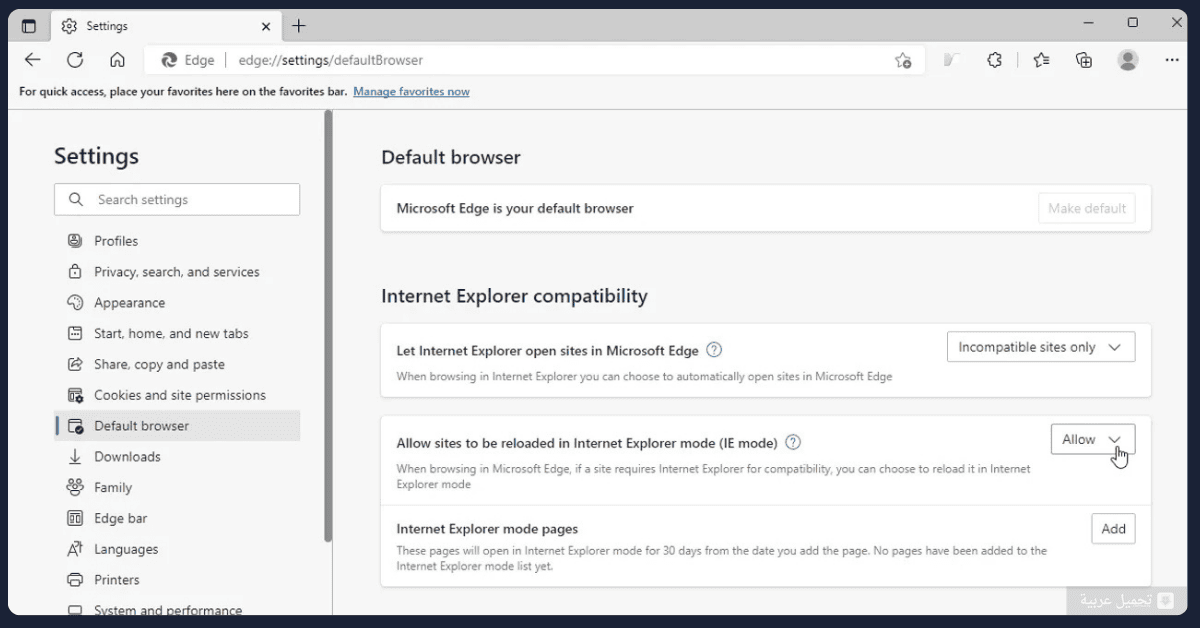Click the settings sidebar scrollbar

[x=327, y=325]
